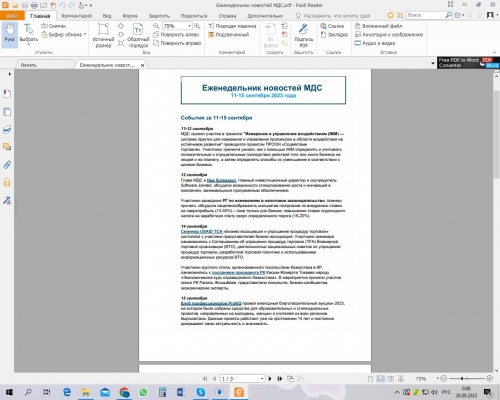Open the security lock panel in sidebar
Viewport: 500px width, 400px height.
pos(7,182)
